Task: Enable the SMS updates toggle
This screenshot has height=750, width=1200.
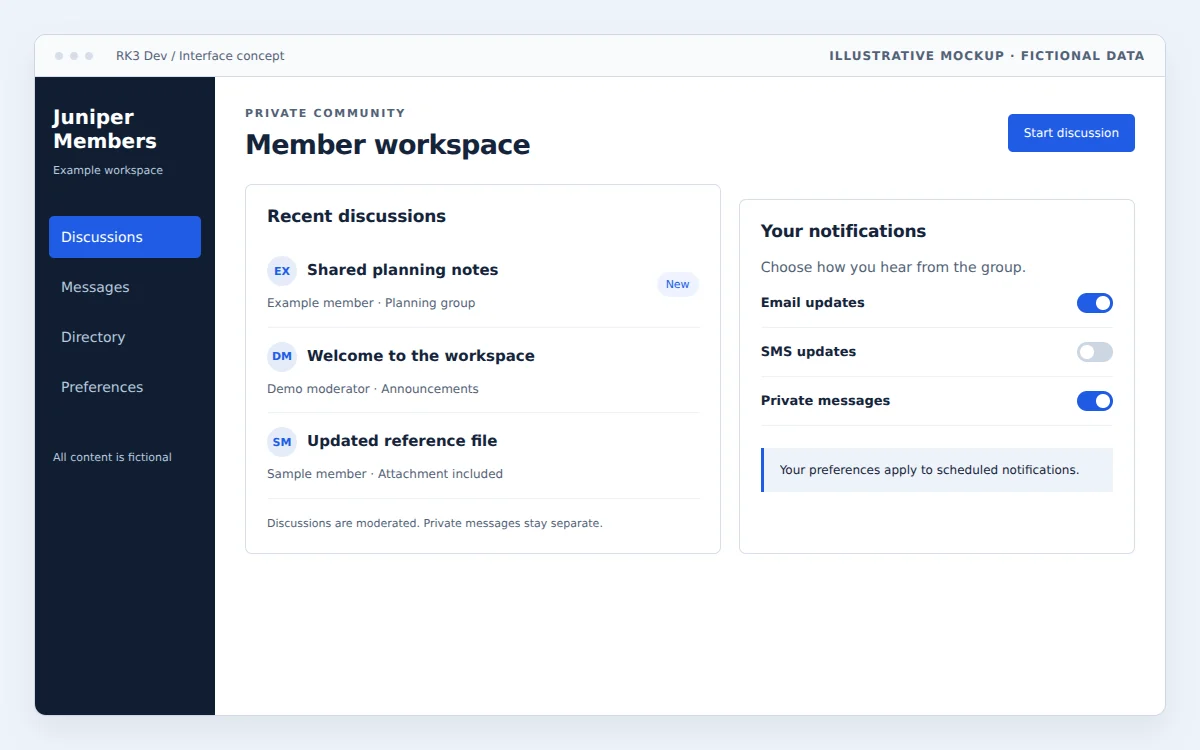Action: (x=1094, y=352)
